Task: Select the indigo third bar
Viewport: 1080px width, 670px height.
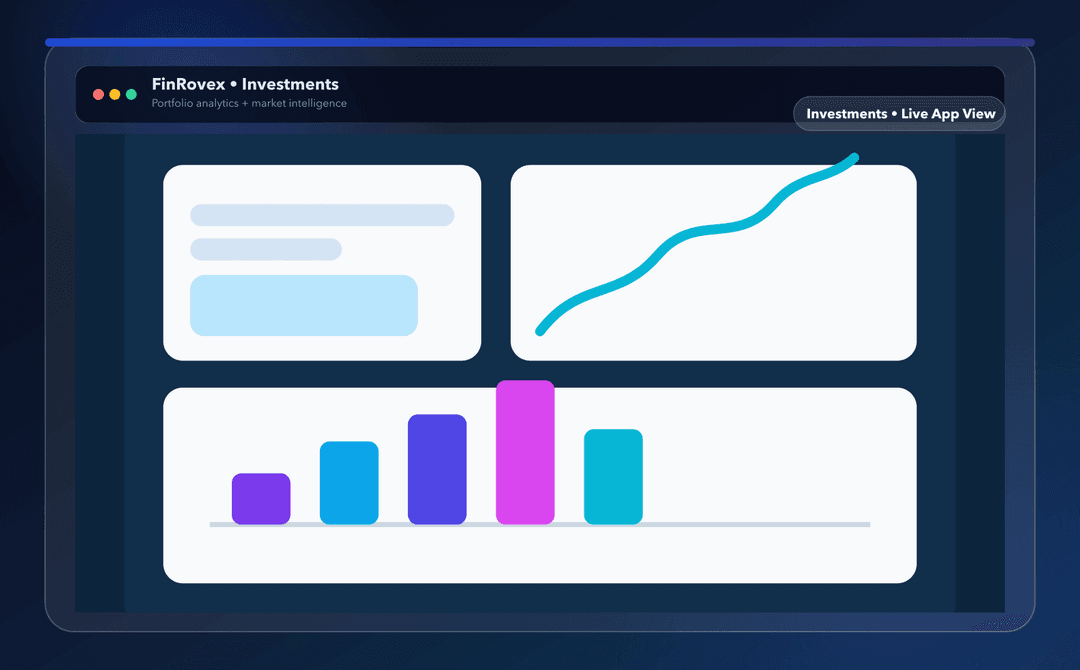Action: point(437,468)
